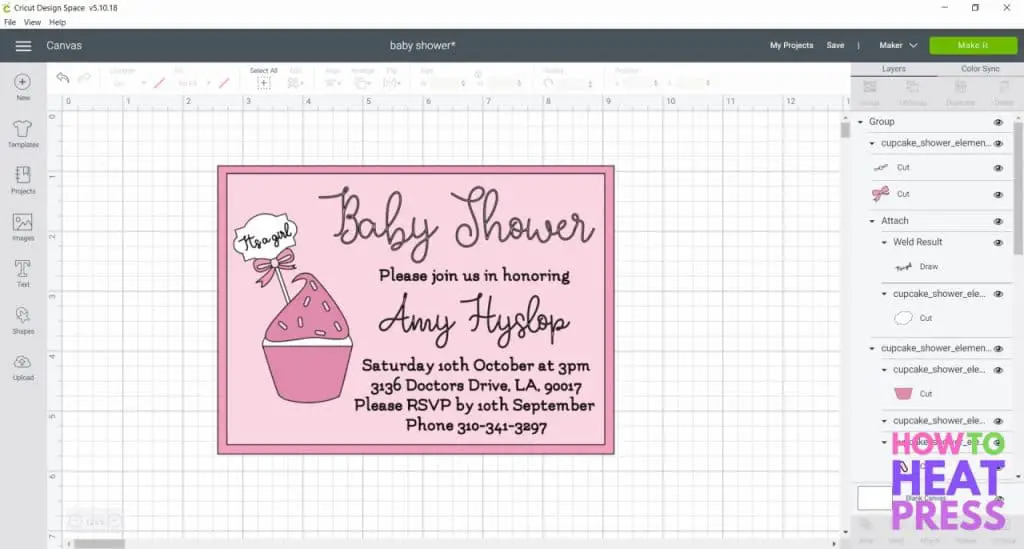1024x549 pixels.
Task: Collapse the Weld Result group
Action: coord(884,242)
